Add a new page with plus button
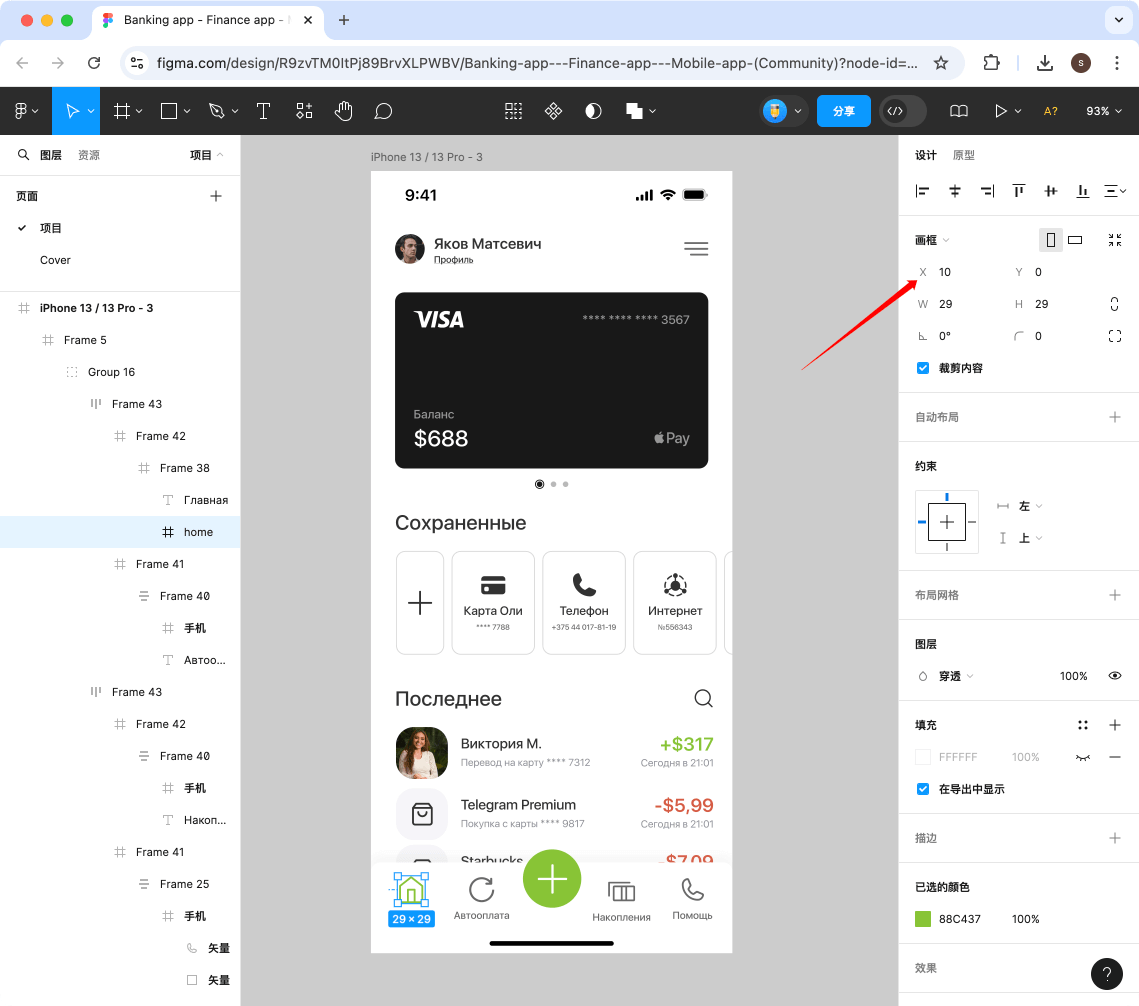The height and width of the screenshot is (1006, 1139). pos(216,196)
